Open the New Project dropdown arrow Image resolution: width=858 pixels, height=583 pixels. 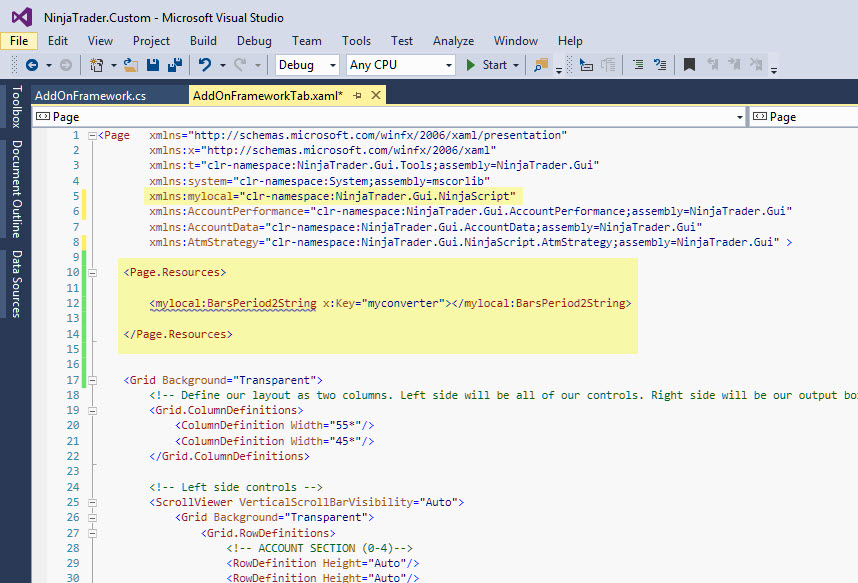(x=114, y=66)
